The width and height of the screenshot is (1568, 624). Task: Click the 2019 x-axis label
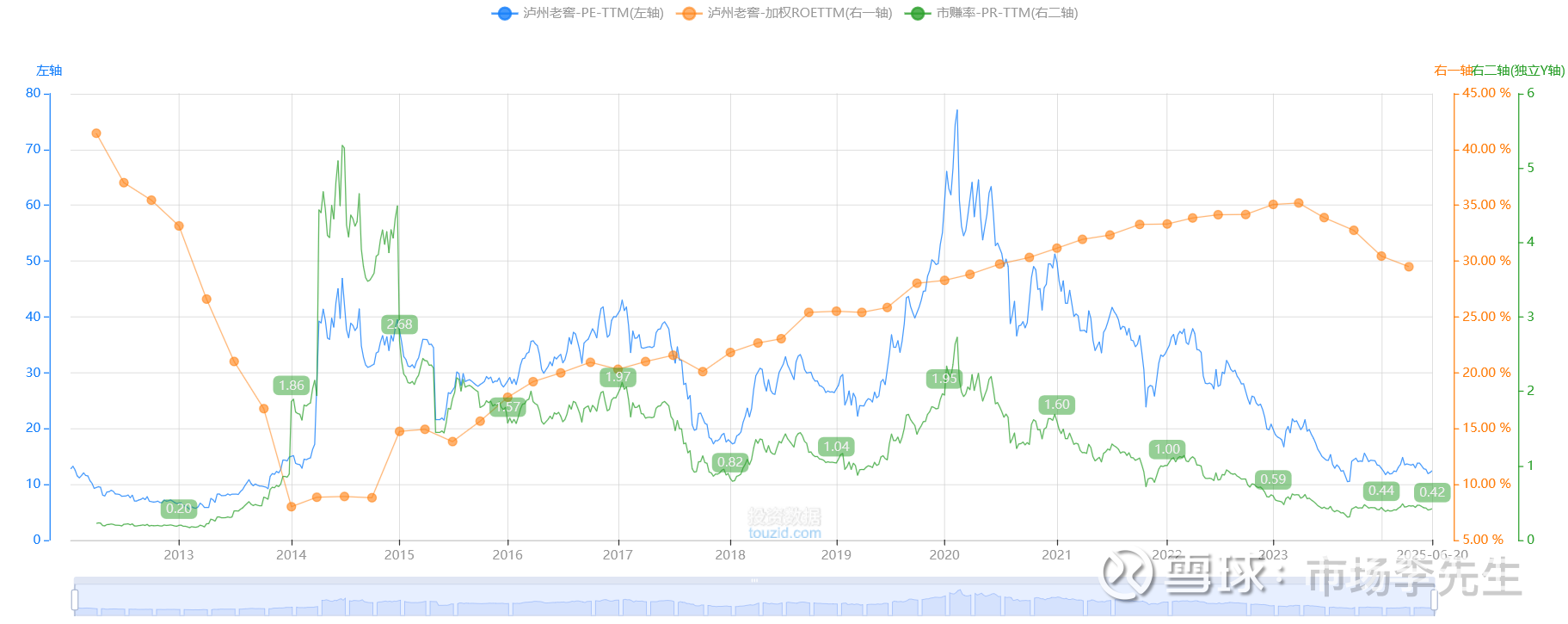pos(836,555)
